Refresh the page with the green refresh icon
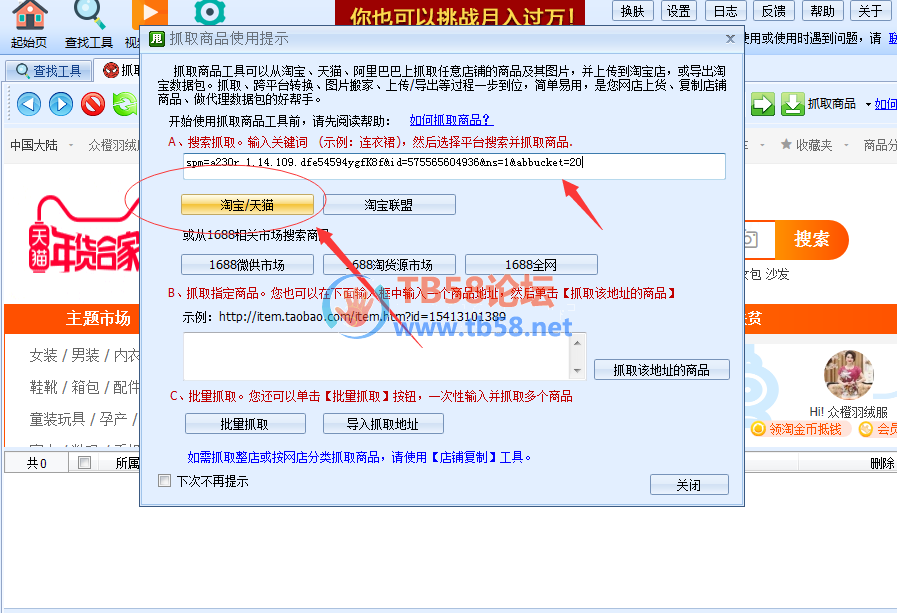 click(125, 105)
